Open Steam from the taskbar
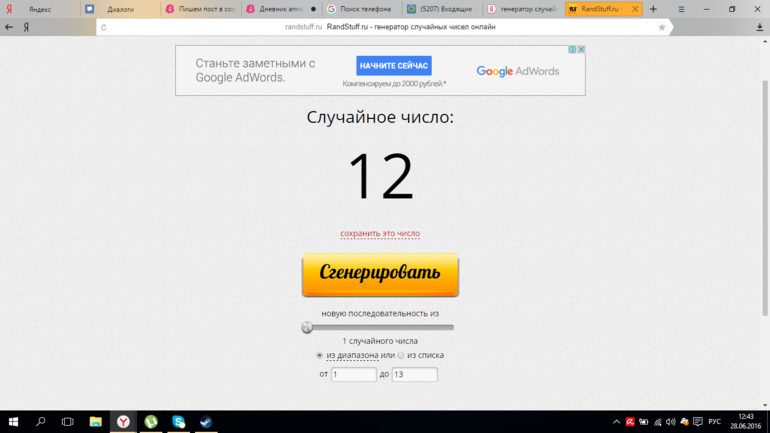This screenshot has width=770, height=433. click(206, 422)
